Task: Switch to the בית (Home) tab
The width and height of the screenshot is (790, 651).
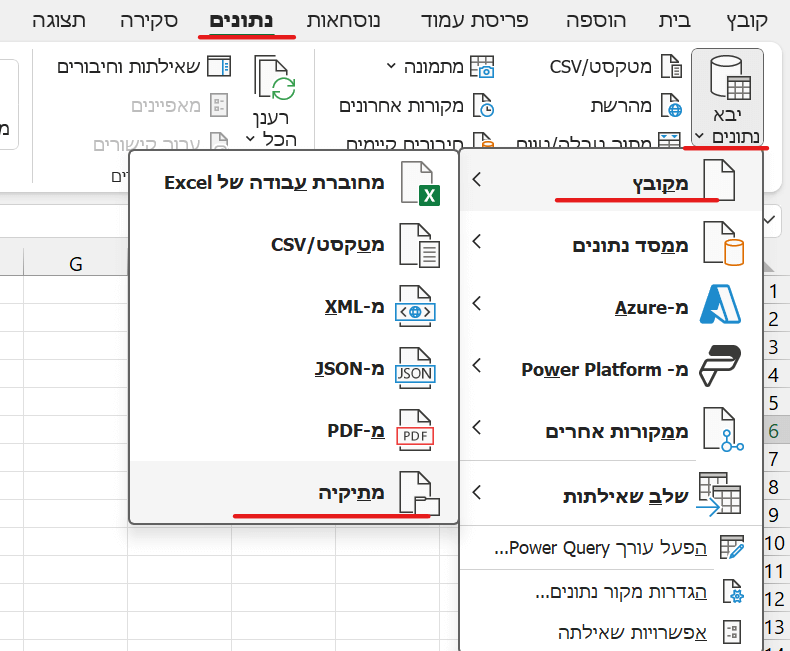Action: click(675, 21)
